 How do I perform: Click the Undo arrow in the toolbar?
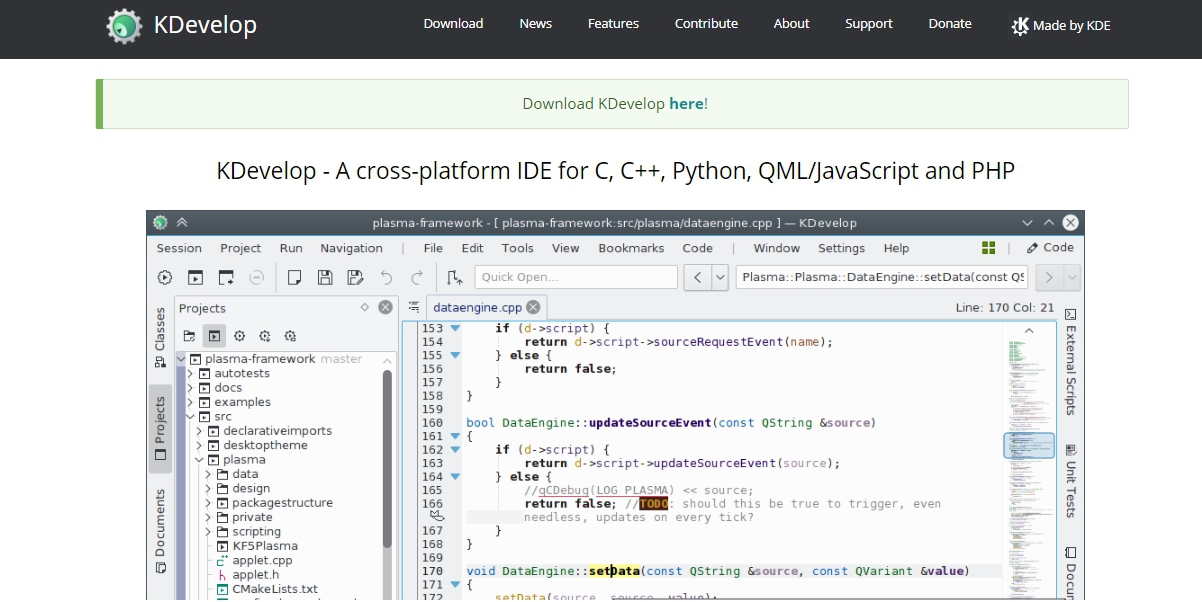click(387, 278)
